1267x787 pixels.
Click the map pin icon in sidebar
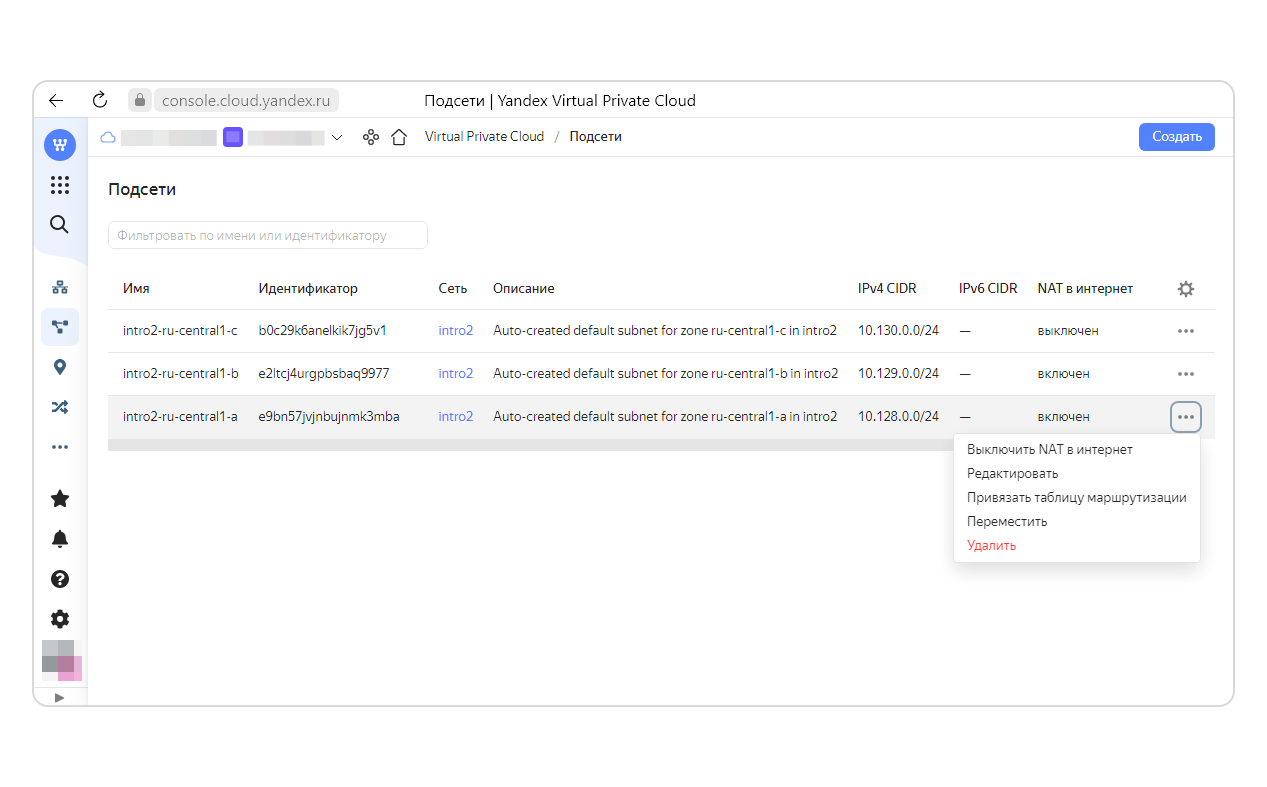click(60, 367)
